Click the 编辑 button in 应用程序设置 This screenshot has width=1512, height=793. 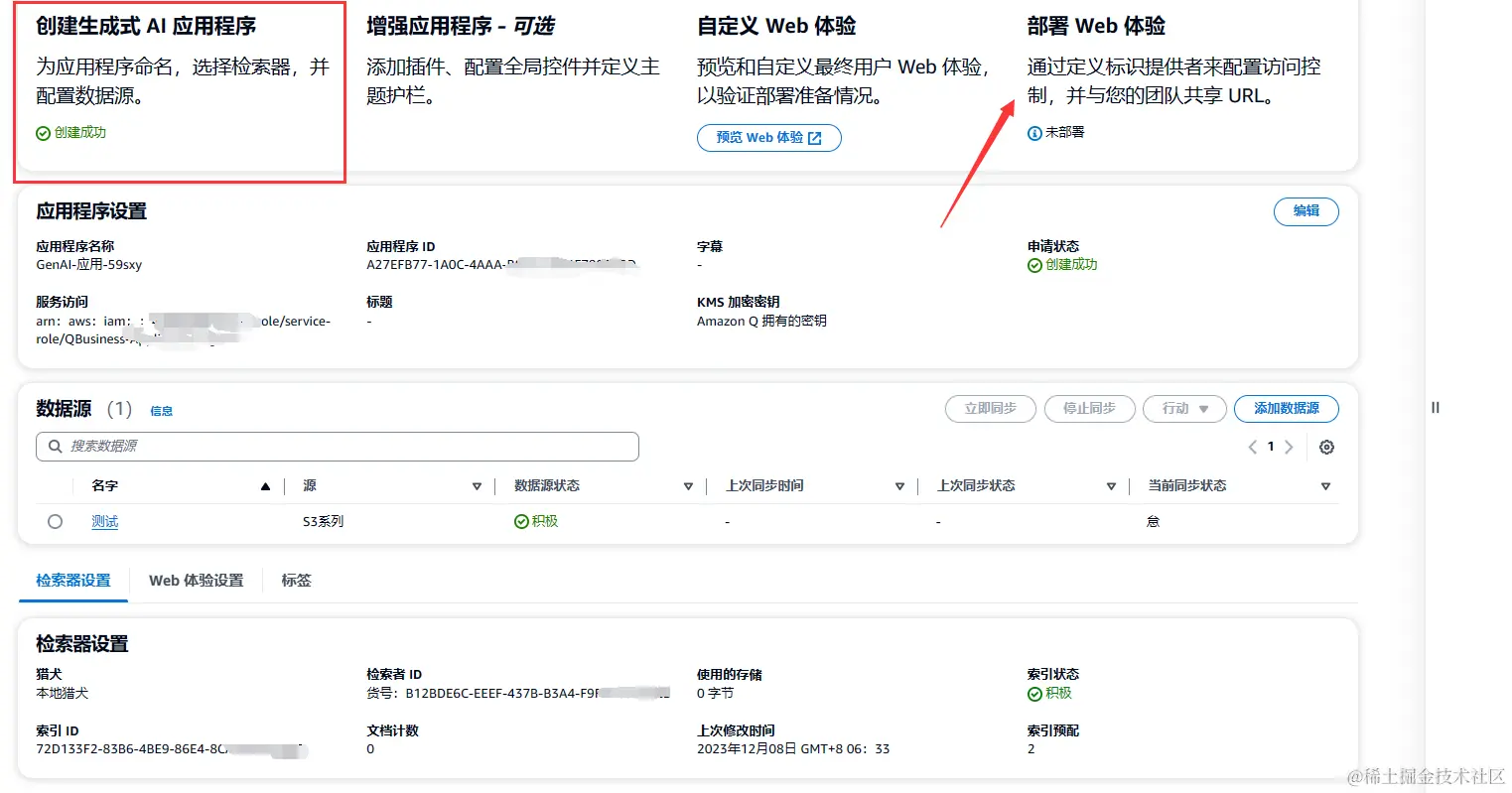[1306, 211]
